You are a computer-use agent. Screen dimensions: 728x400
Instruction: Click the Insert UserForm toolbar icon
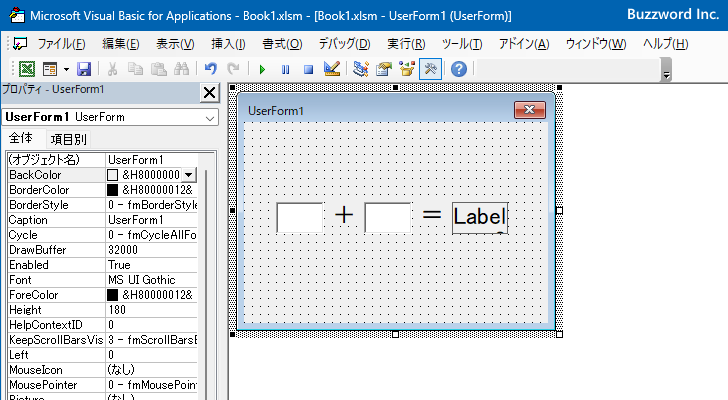click(x=49, y=69)
